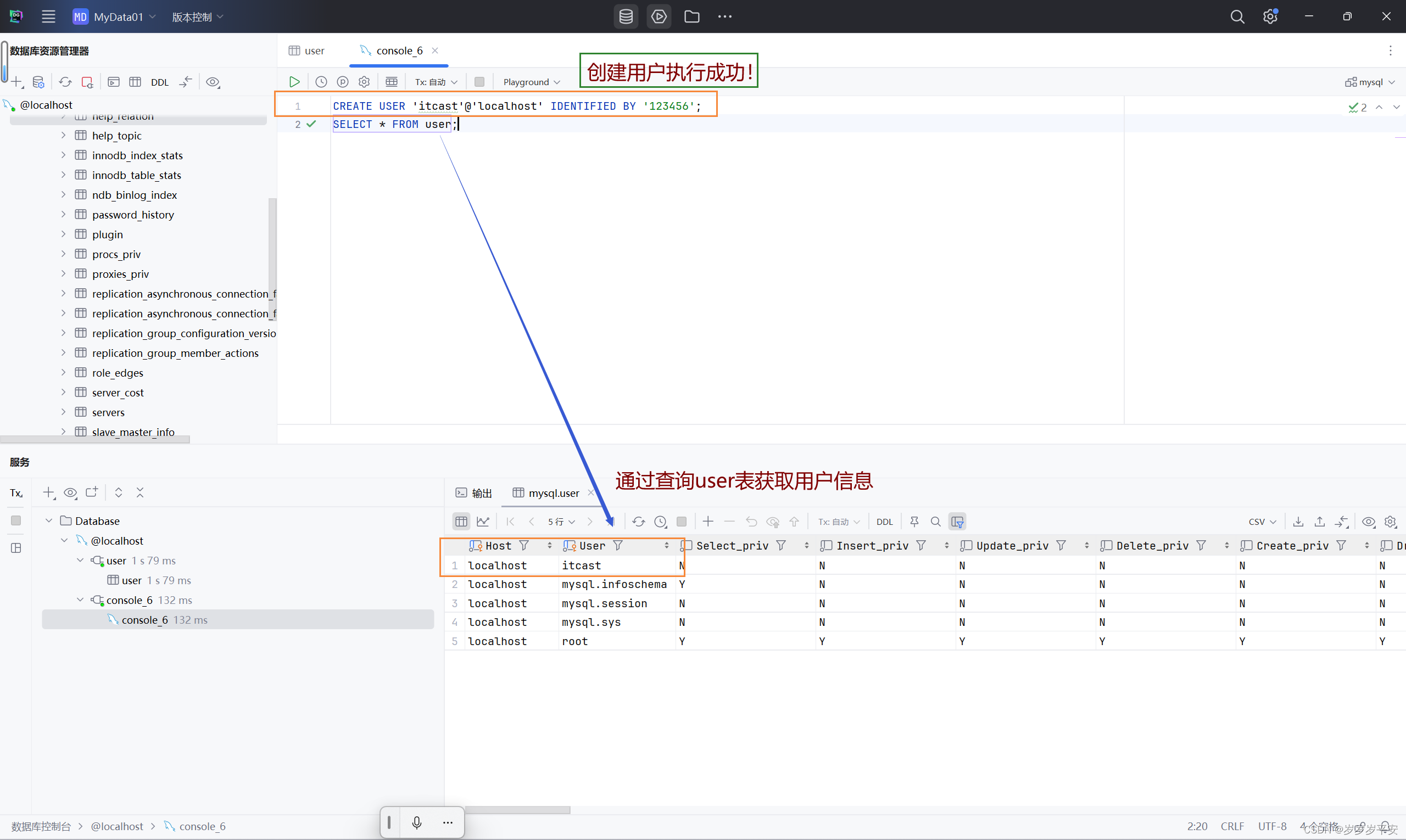1406x840 pixels.
Task: Click the deactivate data source red icon
Action: pyautogui.click(x=87, y=82)
